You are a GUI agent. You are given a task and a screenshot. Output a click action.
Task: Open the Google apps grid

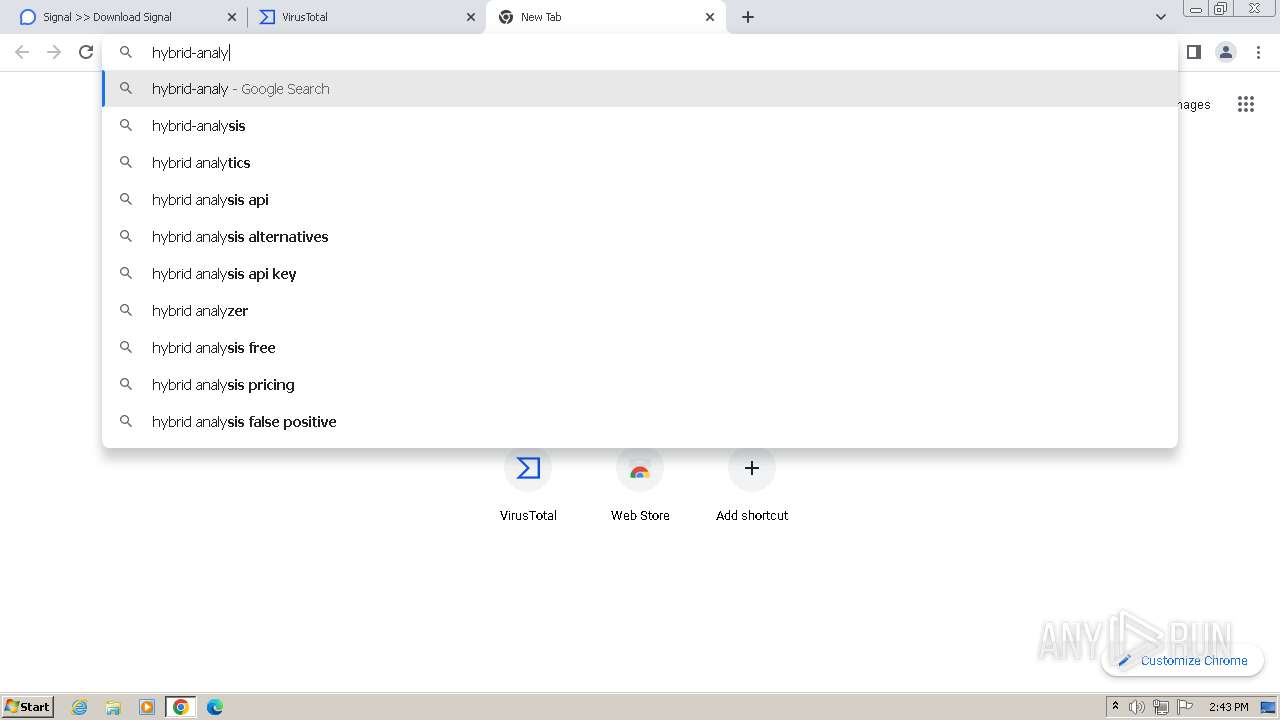tap(1246, 104)
